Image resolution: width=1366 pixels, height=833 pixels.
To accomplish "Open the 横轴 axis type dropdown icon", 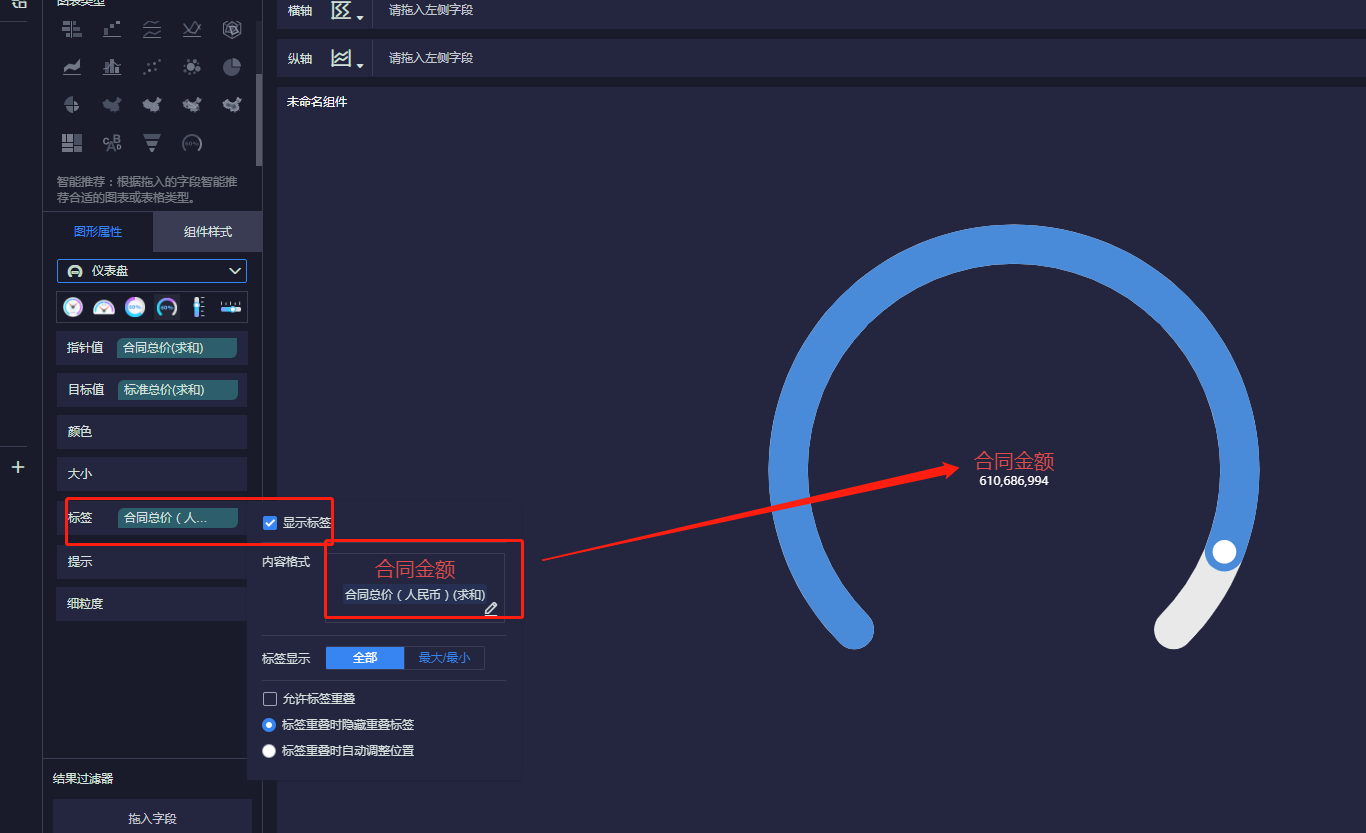I will (x=347, y=11).
